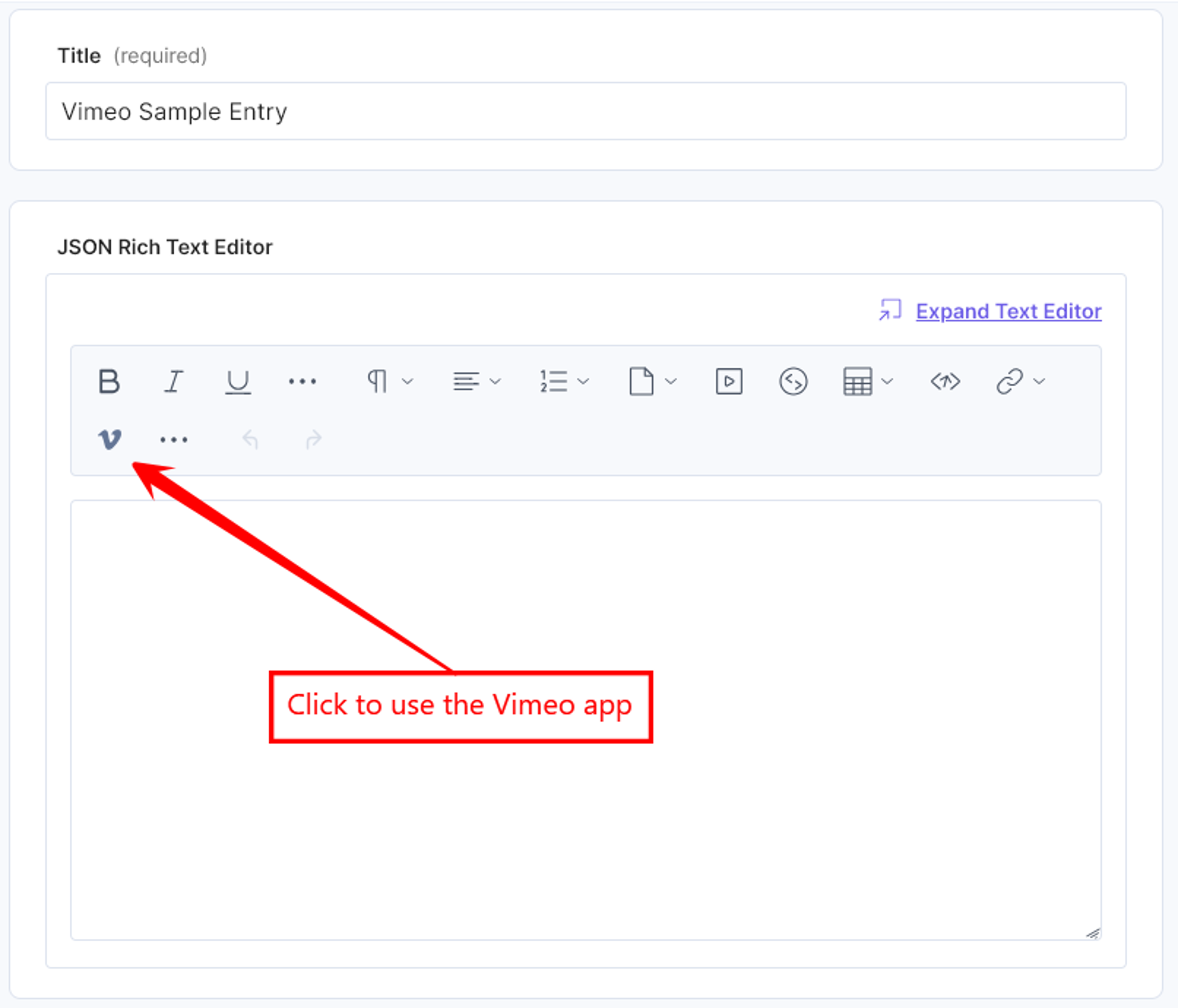The width and height of the screenshot is (1178, 1008).
Task: Insert a link with the chain icon
Action: pos(1010,381)
